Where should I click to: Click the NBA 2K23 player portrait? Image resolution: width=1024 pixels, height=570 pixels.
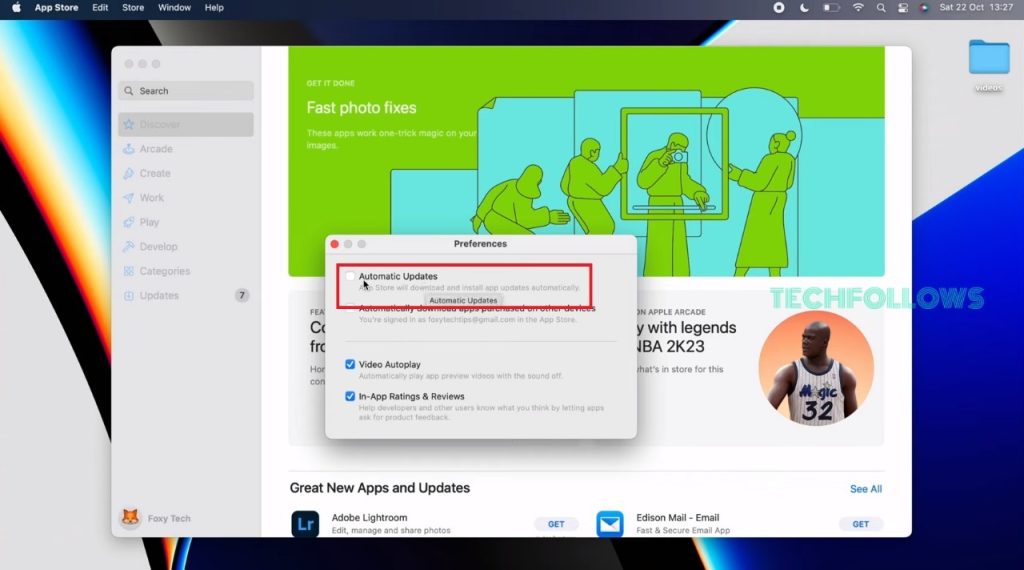[816, 368]
